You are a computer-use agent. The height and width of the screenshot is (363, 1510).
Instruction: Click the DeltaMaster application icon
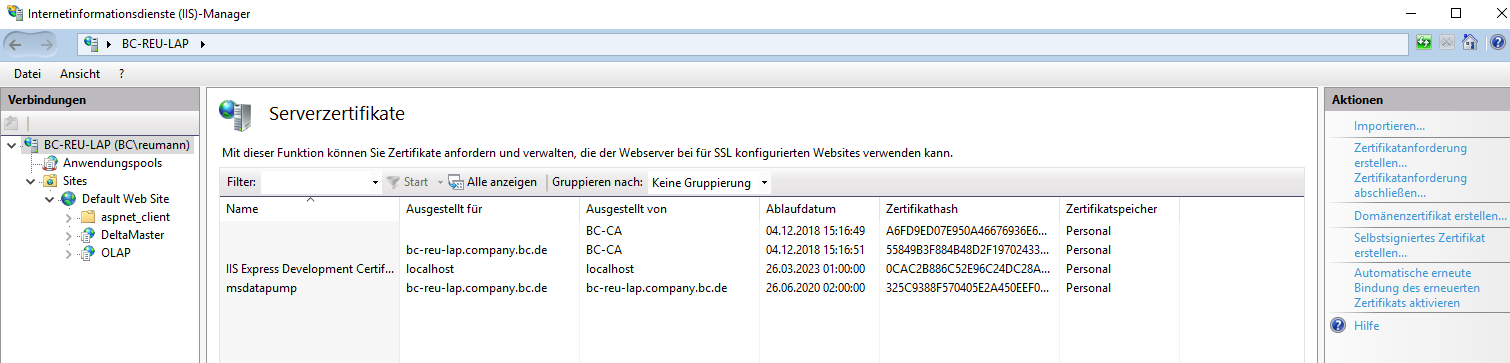(x=88, y=235)
